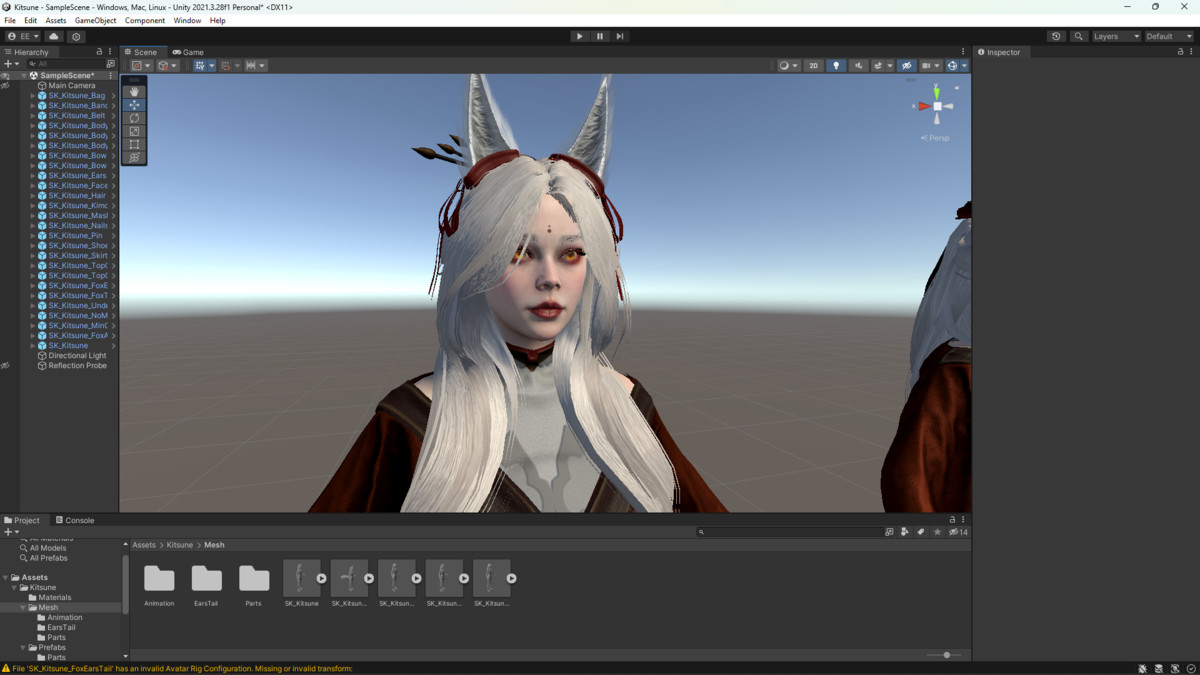Switch to the Game tab
1200x675 pixels.
point(188,52)
